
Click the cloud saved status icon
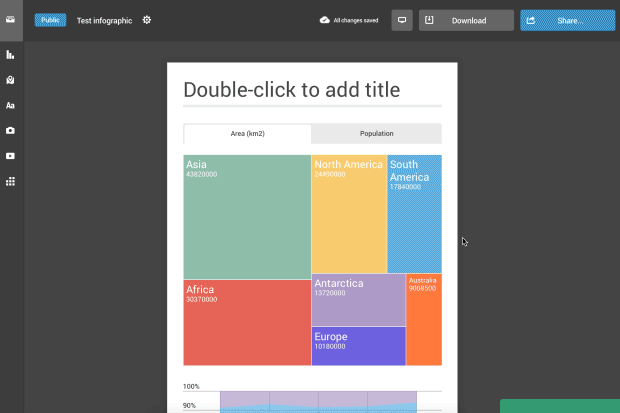pyautogui.click(x=324, y=20)
